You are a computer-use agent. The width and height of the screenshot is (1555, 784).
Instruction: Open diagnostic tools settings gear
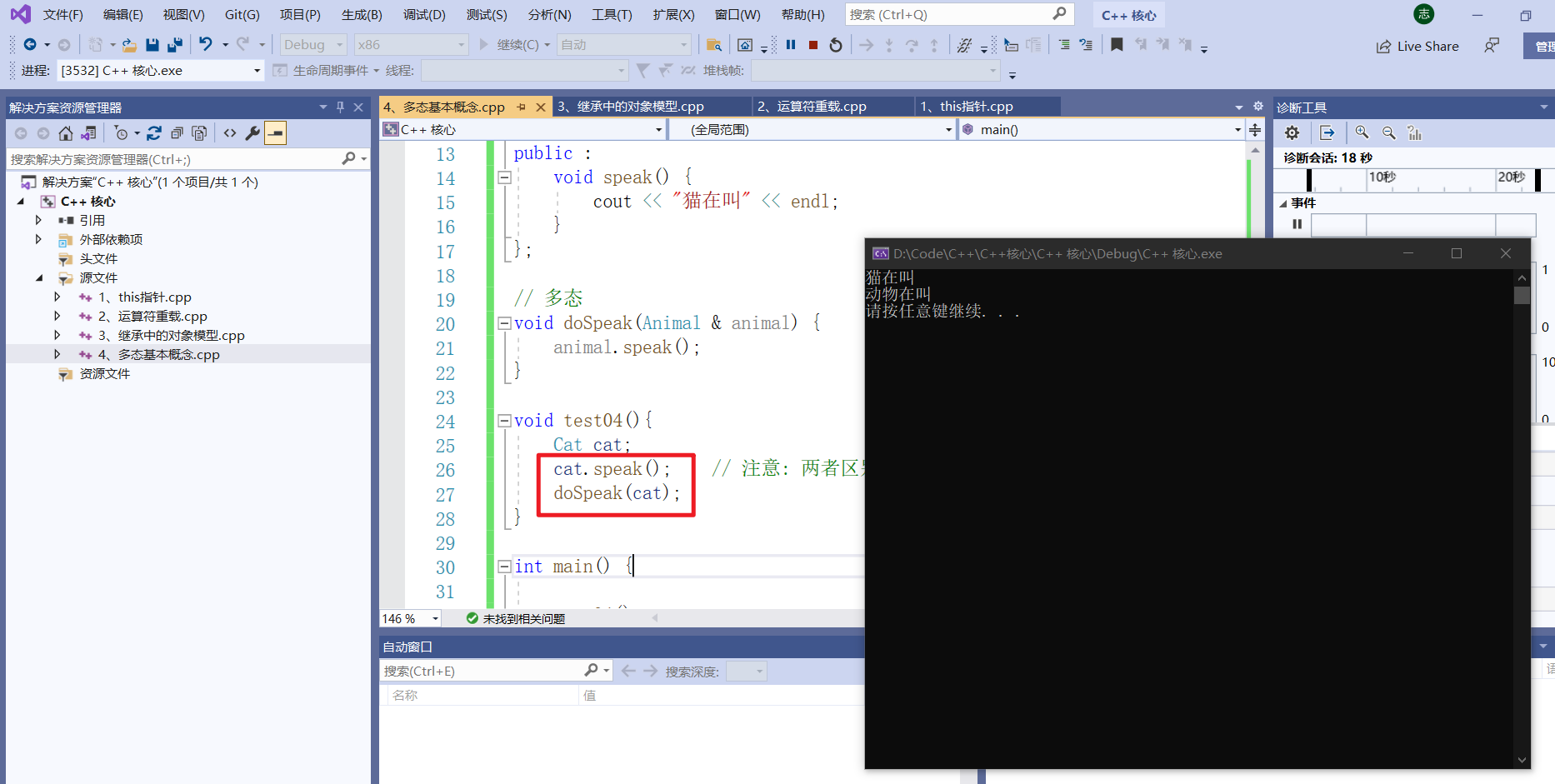(1292, 133)
